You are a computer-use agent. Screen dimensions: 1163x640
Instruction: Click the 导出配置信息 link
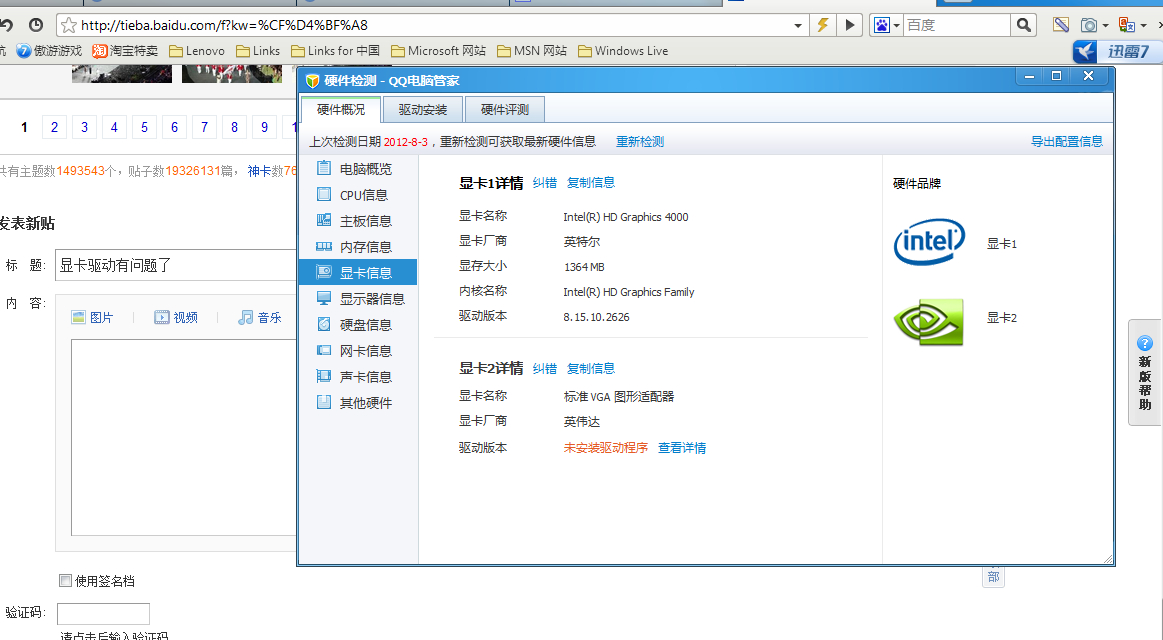[1067, 141]
